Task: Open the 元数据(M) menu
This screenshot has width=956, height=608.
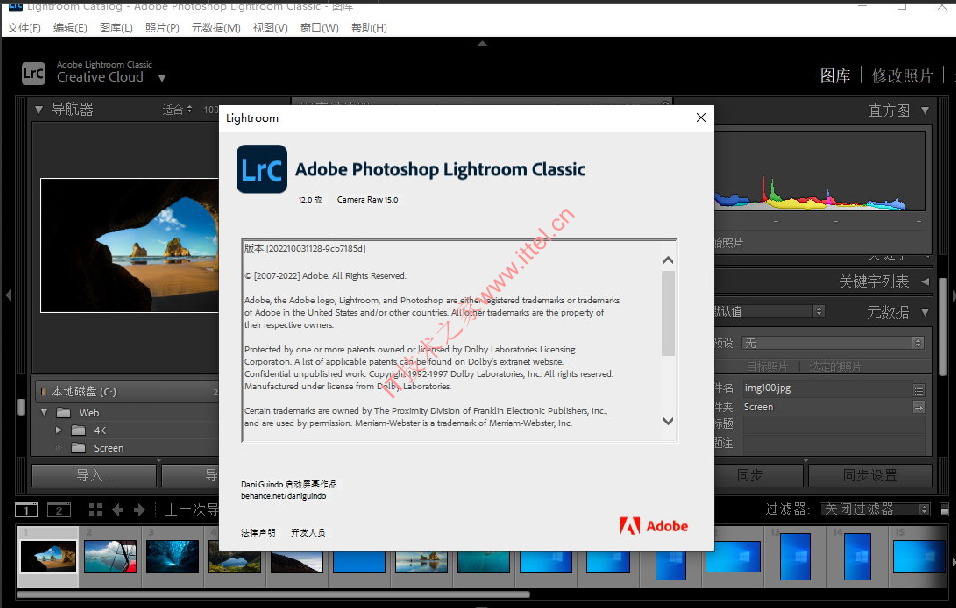Action: point(216,28)
